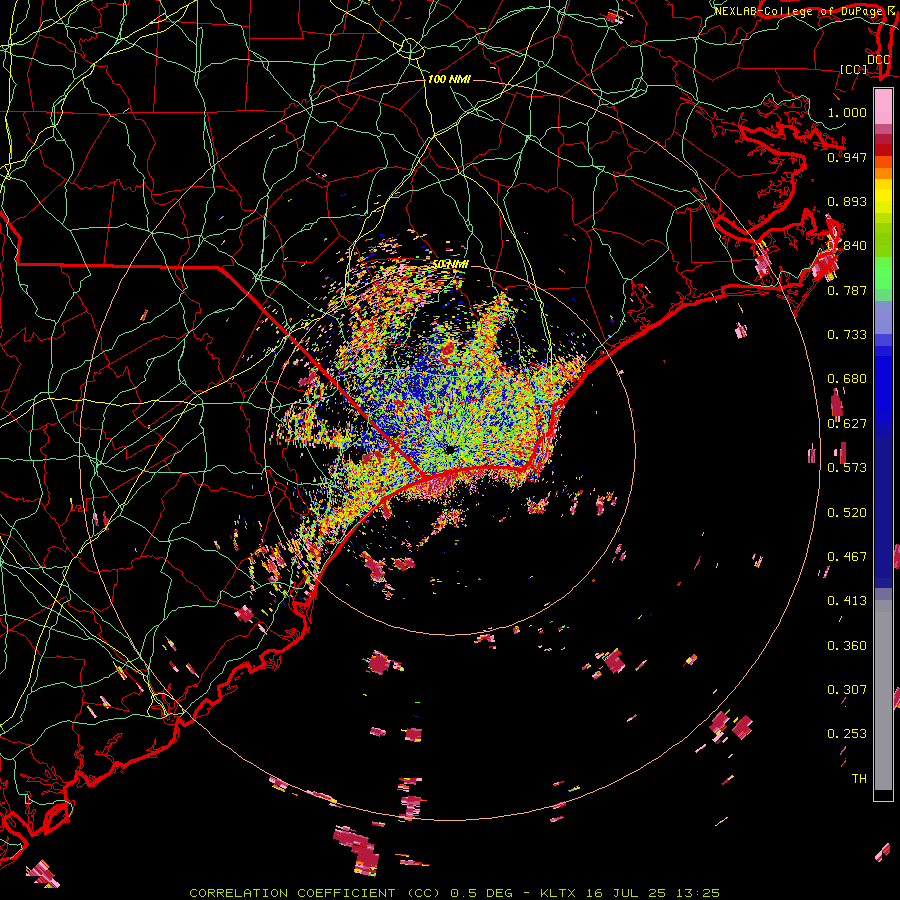Click the 100 NMI range ring label
Image resolution: width=900 pixels, height=900 pixels.
pyautogui.click(x=449, y=79)
